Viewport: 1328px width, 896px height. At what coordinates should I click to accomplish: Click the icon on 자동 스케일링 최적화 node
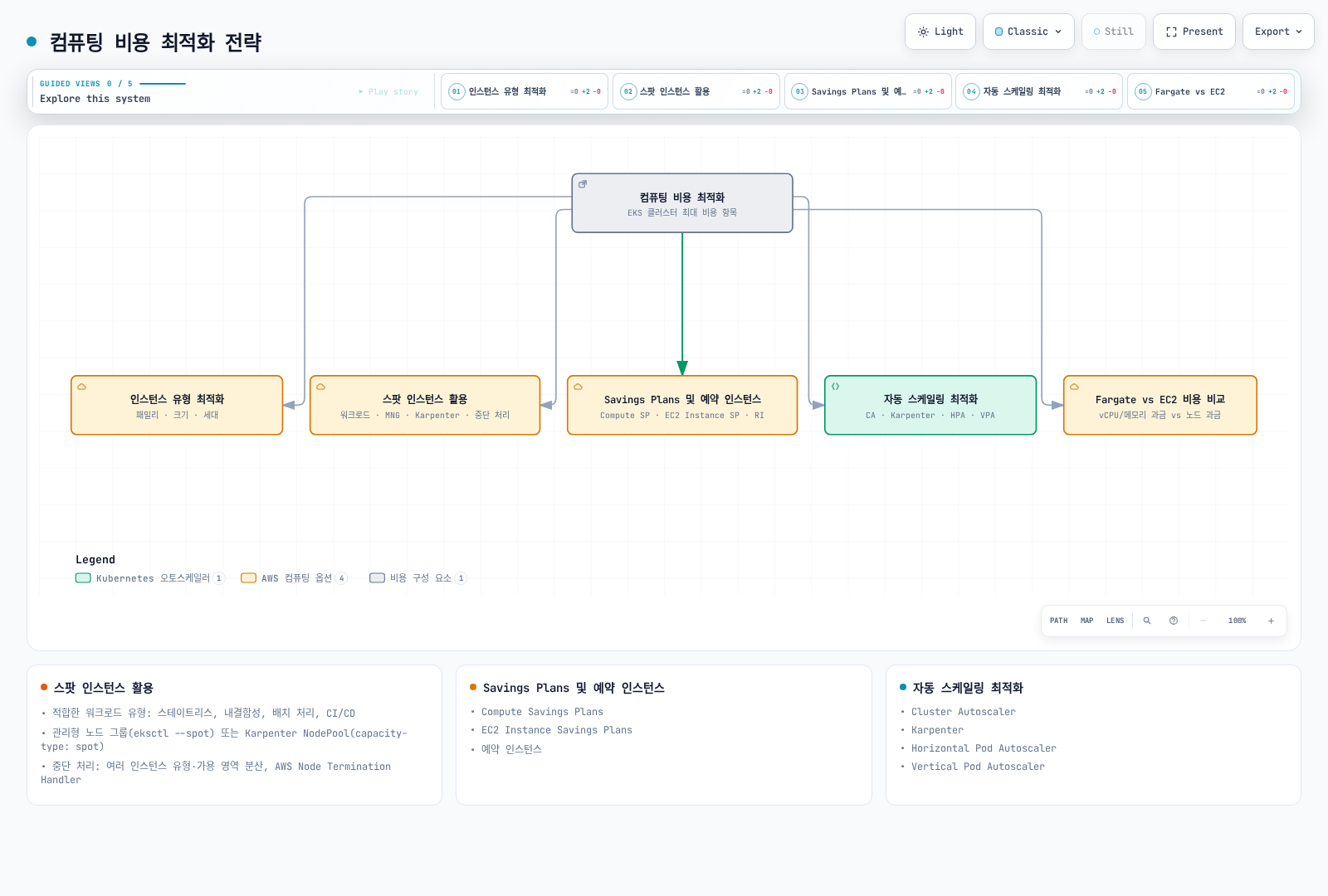(835, 387)
